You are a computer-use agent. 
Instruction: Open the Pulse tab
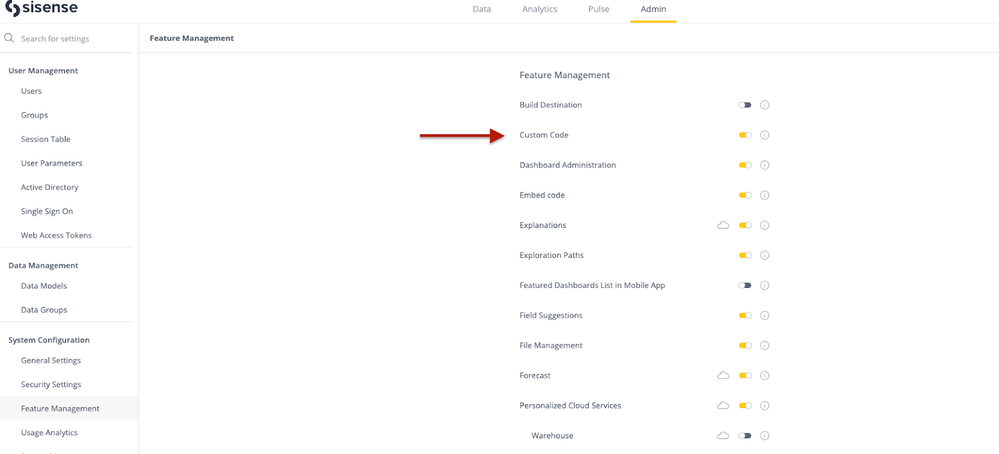point(599,9)
